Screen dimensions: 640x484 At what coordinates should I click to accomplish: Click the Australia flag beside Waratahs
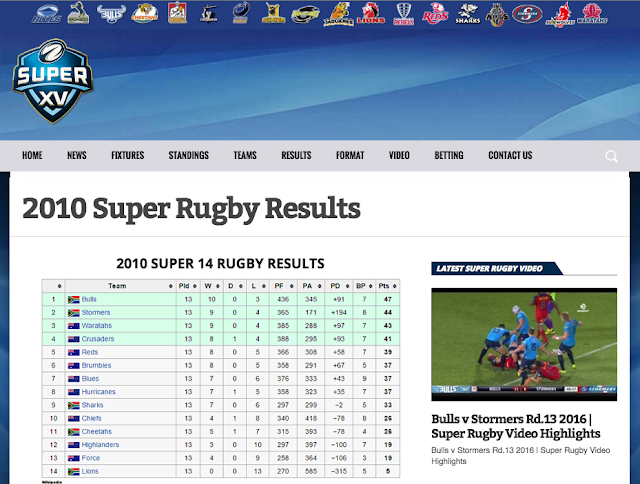(x=73, y=326)
